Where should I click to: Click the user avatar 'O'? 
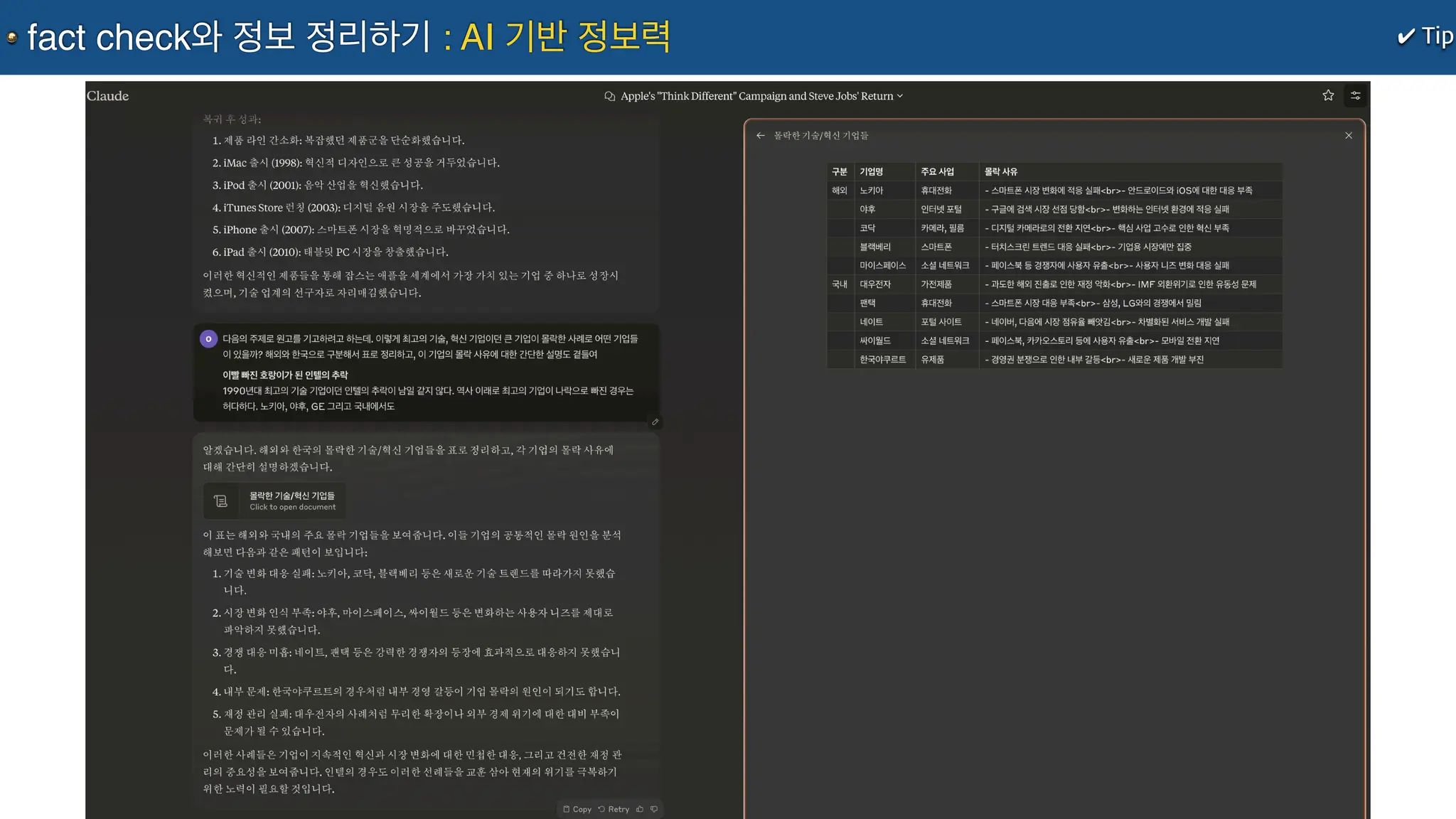pyautogui.click(x=208, y=339)
